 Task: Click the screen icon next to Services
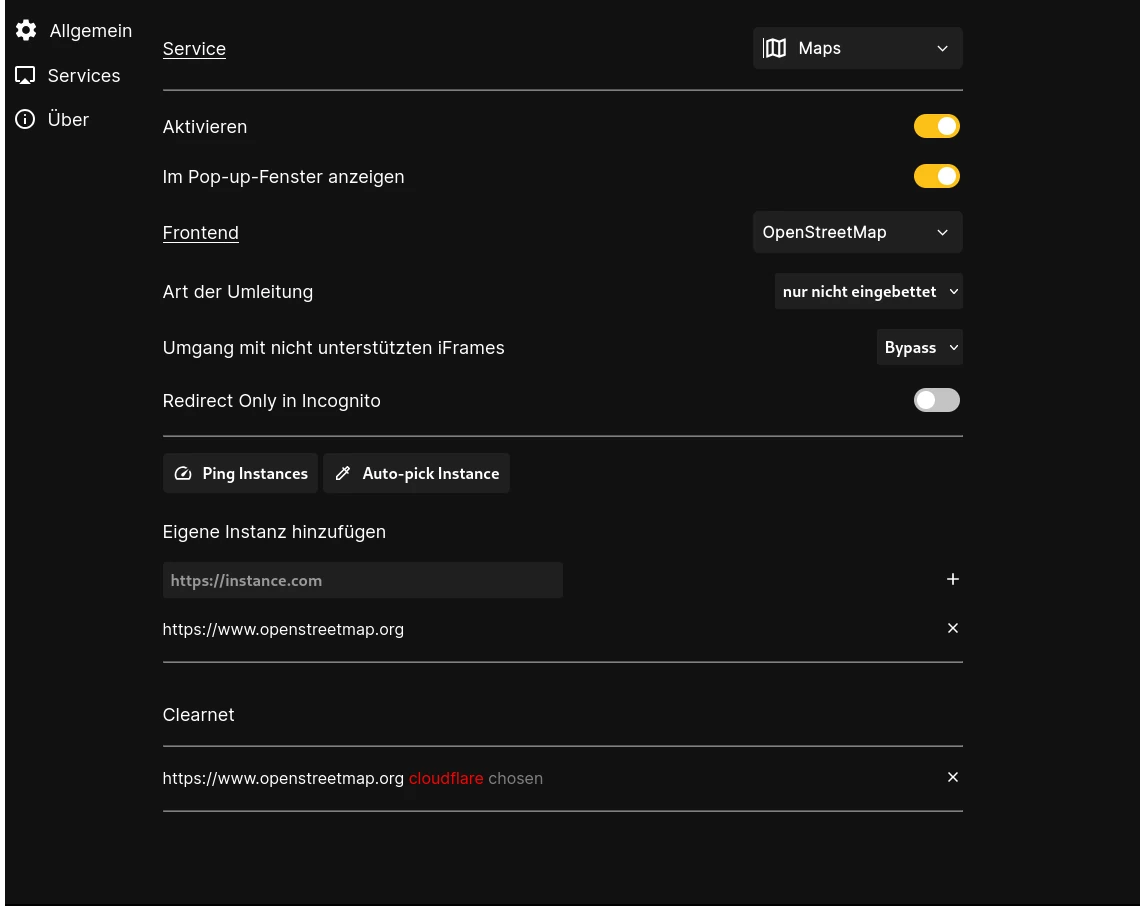(25, 75)
